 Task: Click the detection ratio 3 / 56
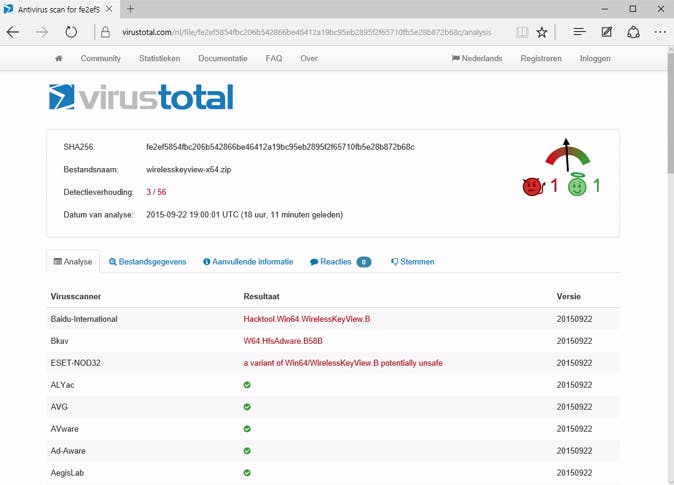(156, 192)
